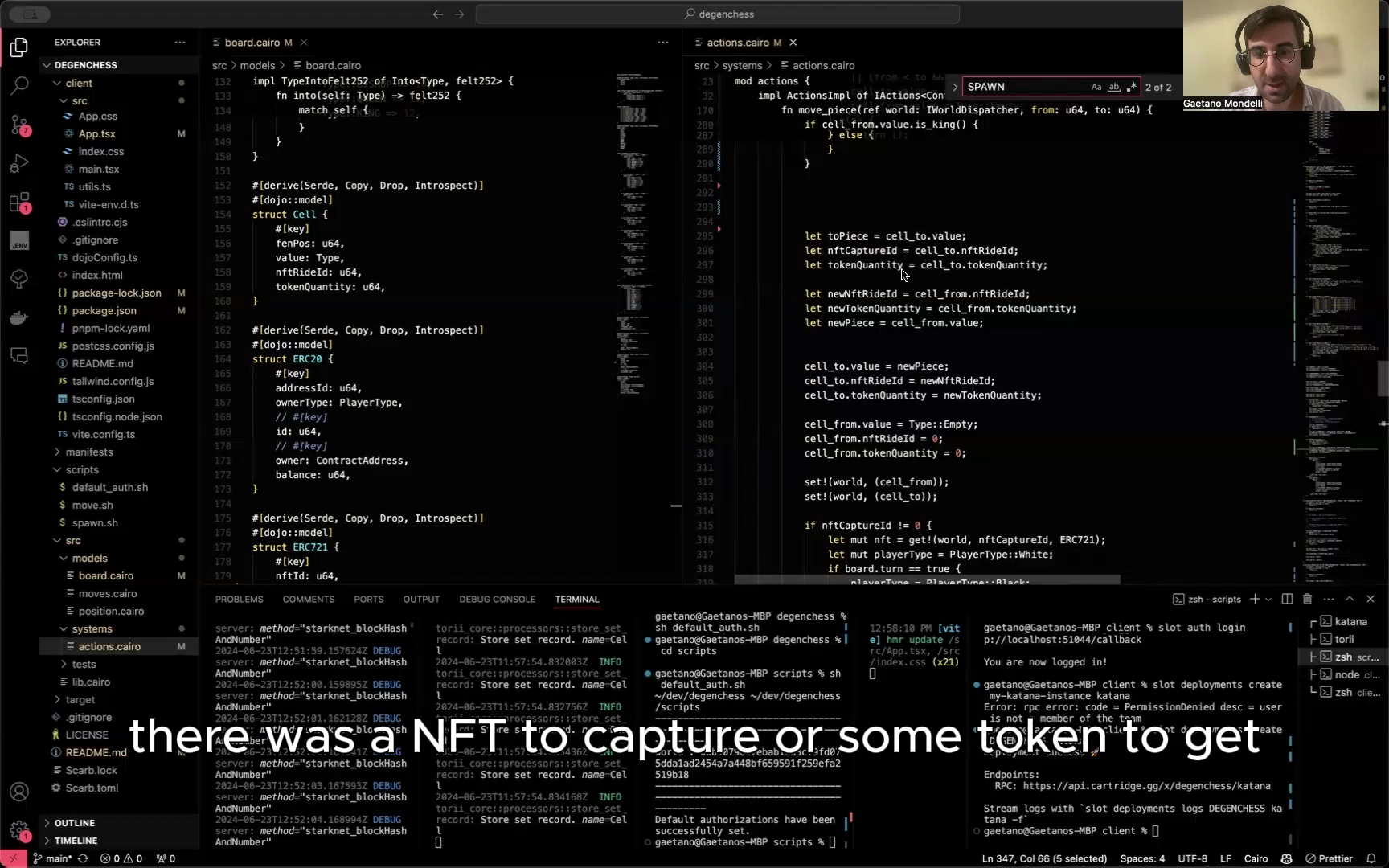Split the terminal
This screenshot has height=868, width=1389.
1287,599
